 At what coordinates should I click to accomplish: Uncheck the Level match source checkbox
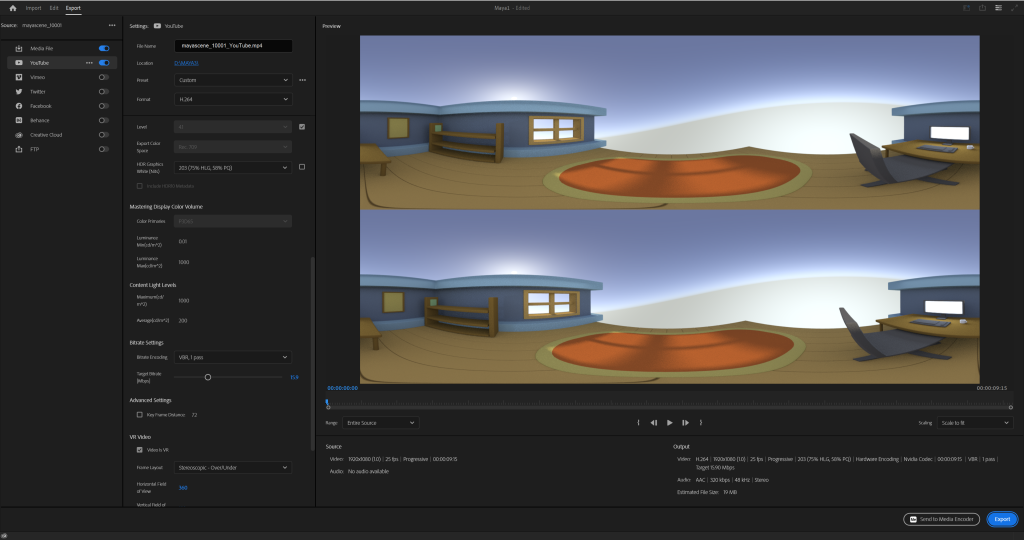[x=302, y=127]
